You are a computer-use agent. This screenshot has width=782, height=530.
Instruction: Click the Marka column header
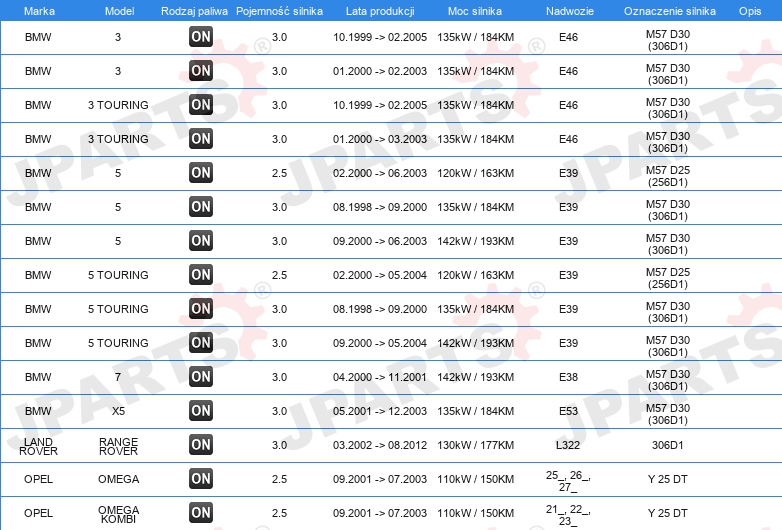coord(39,11)
